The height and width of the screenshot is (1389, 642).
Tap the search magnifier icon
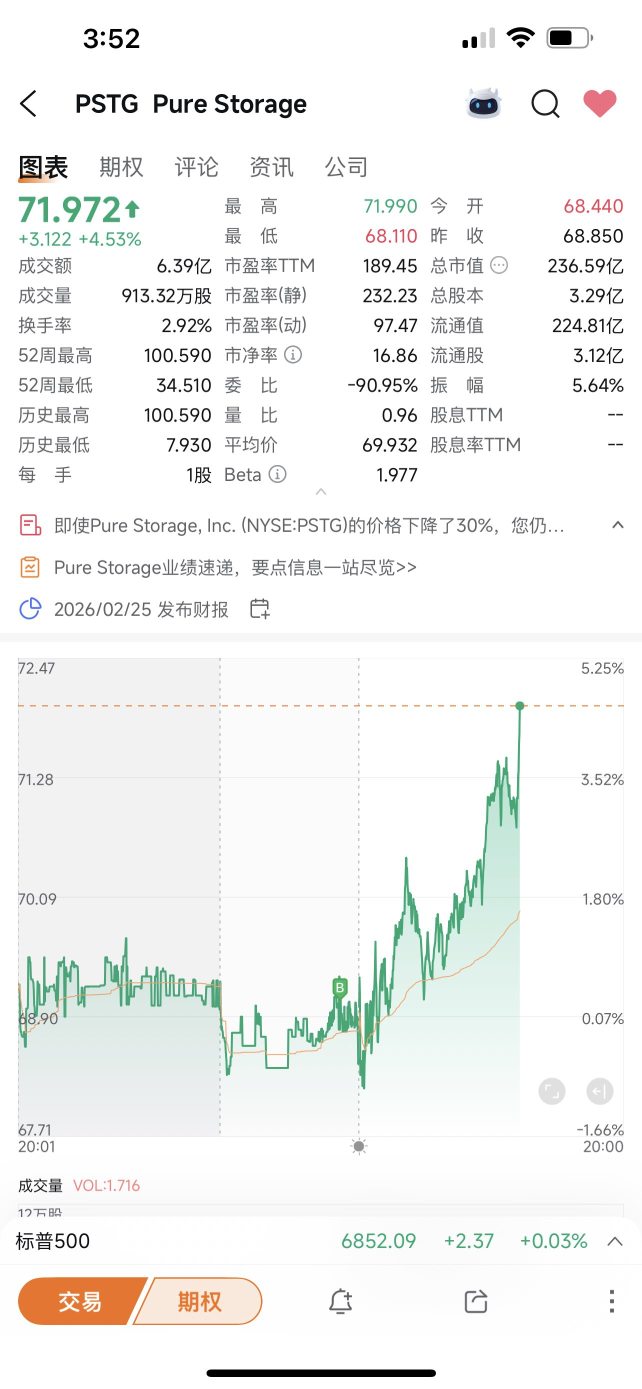[545, 104]
